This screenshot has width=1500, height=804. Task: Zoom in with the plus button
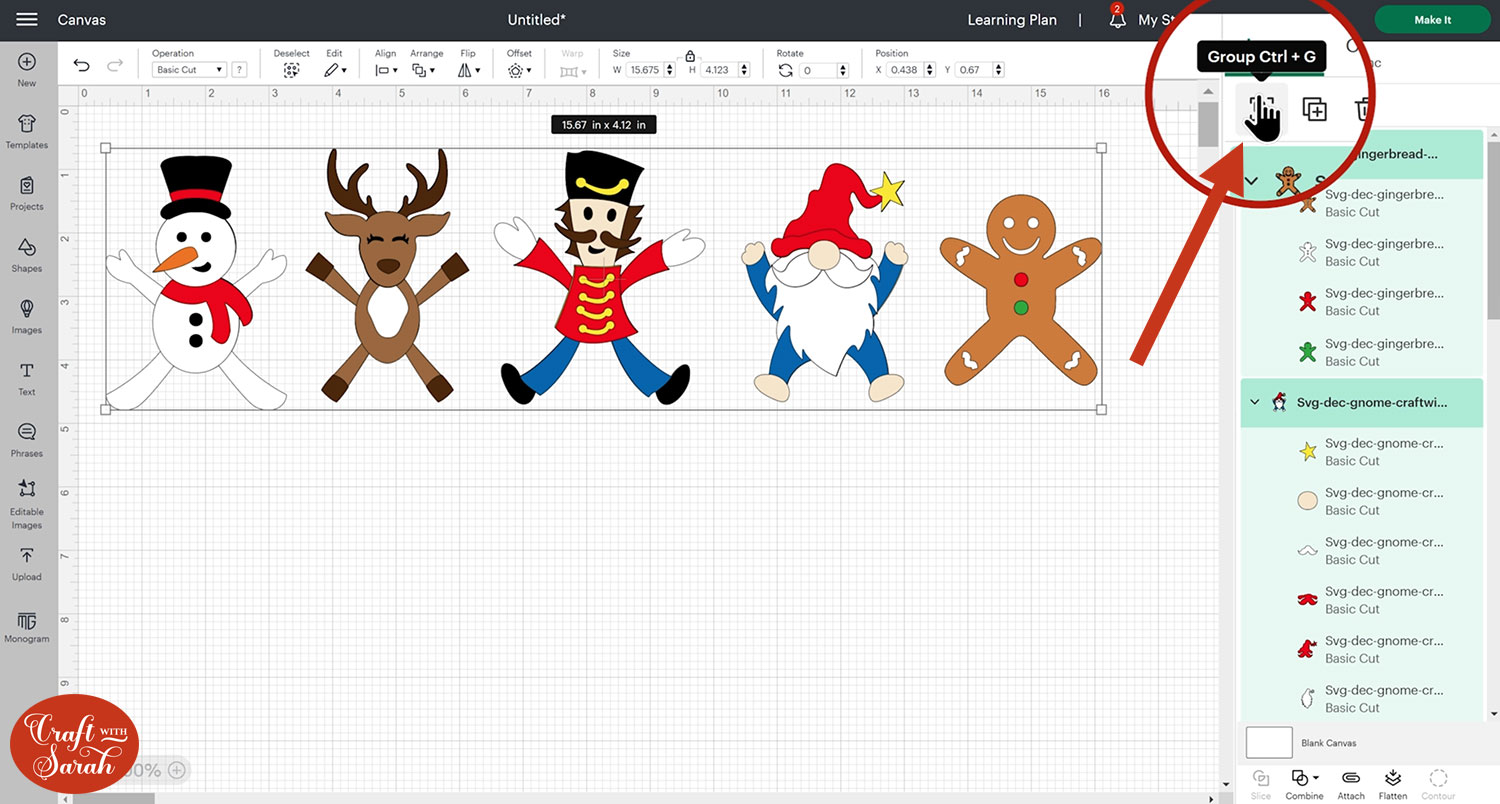[x=177, y=770]
